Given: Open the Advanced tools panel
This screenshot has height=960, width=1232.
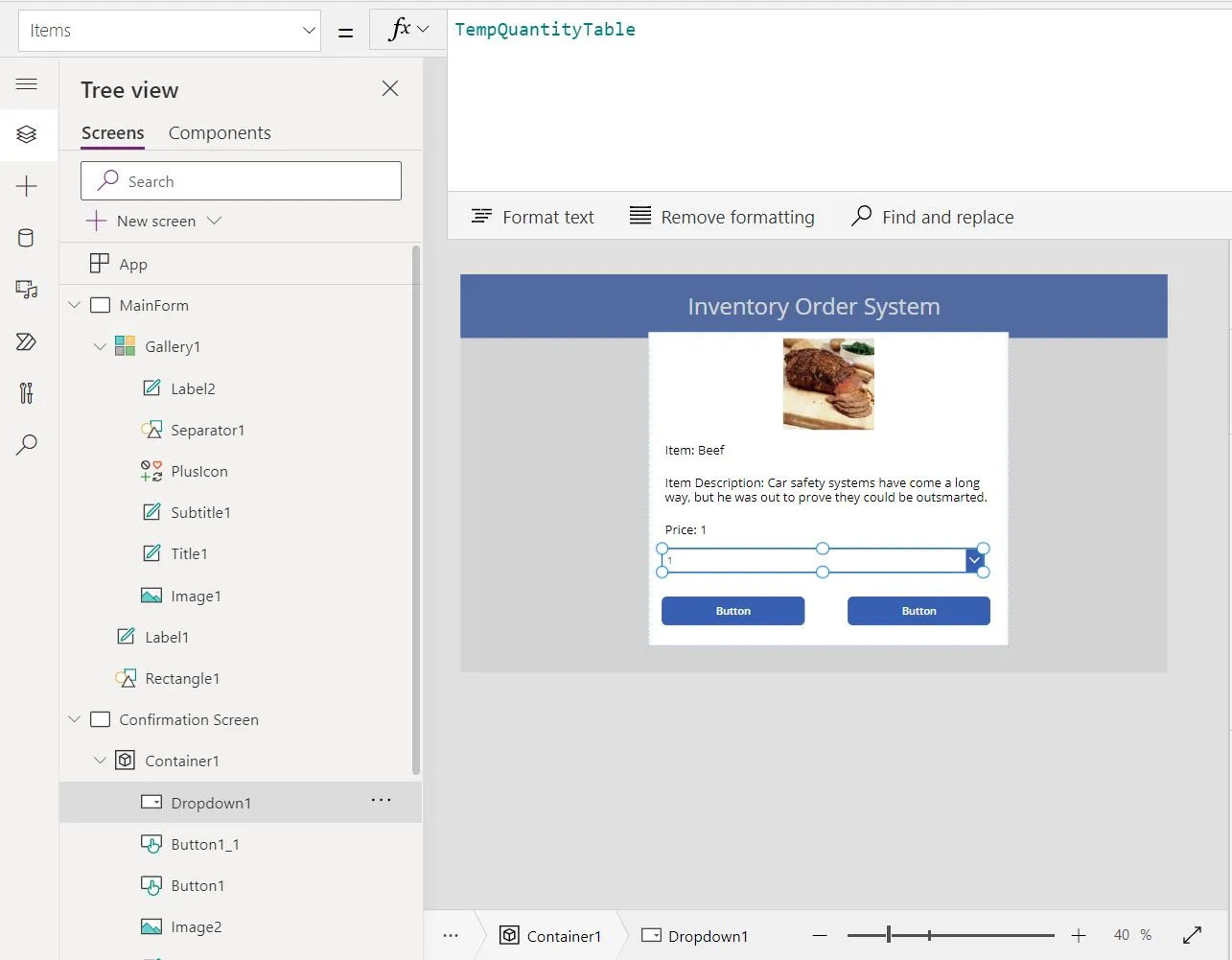Looking at the screenshot, I should coord(28,393).
